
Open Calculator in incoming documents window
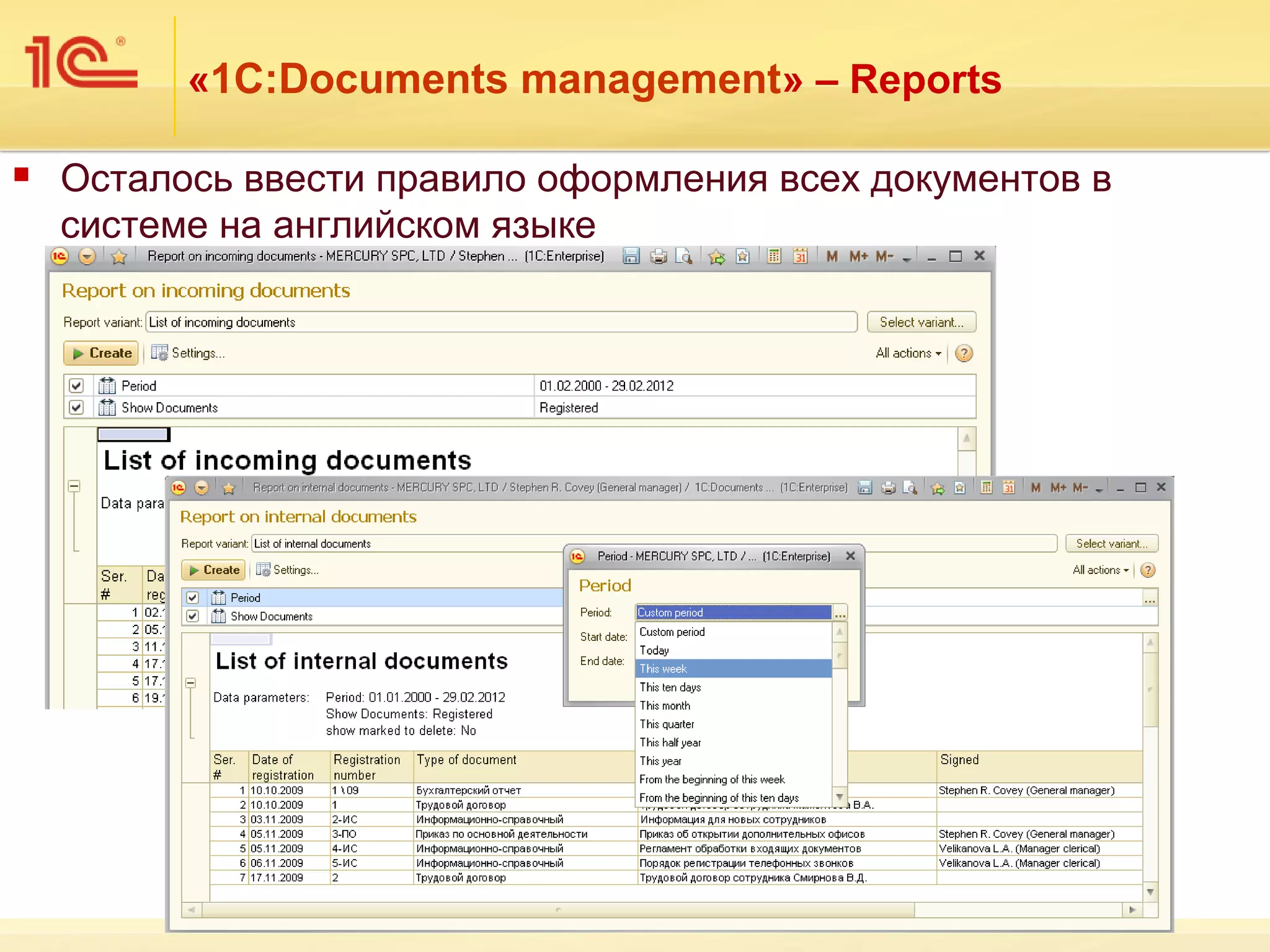point(774,256)
